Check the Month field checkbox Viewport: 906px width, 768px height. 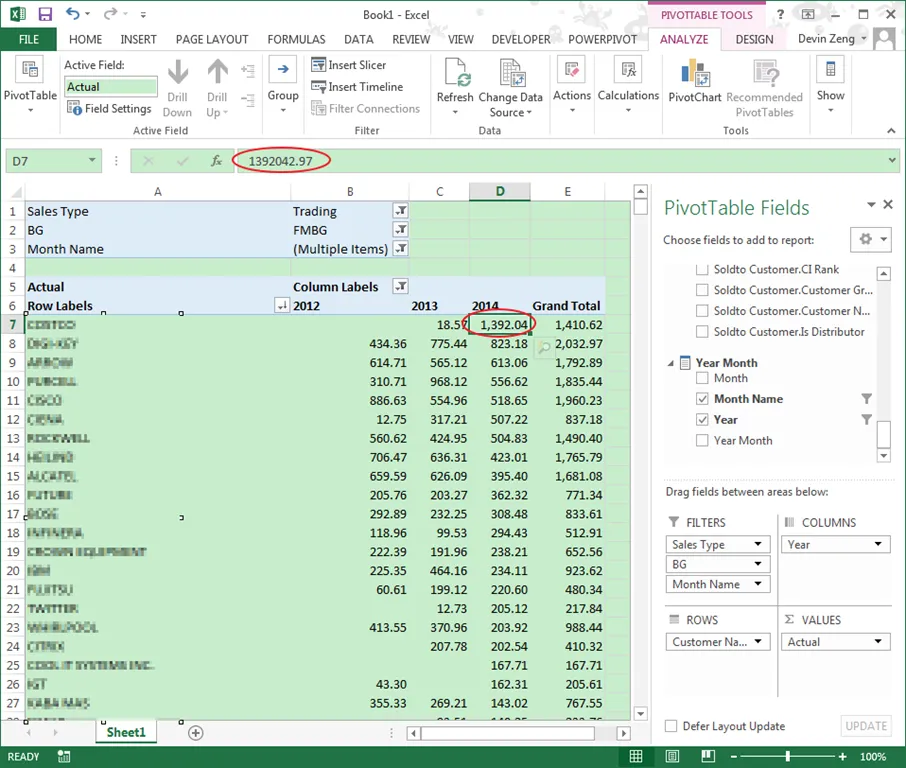(x=702, y=378)
